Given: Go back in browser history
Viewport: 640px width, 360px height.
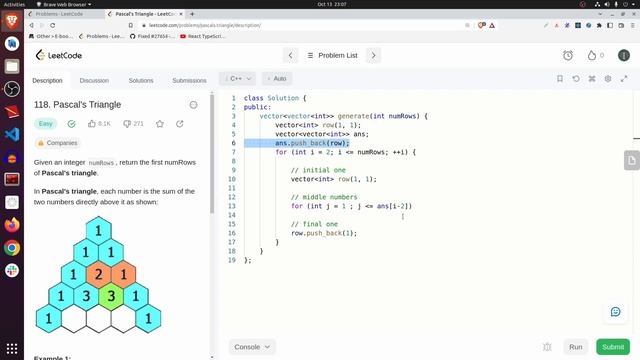Looking at the screenshot, I should point(31,25).
